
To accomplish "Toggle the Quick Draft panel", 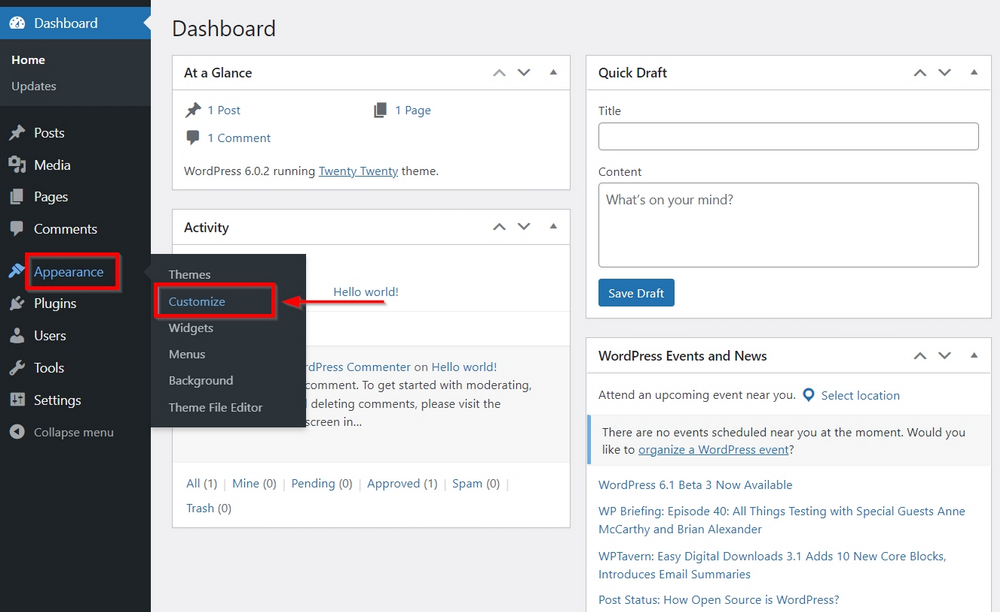I will coord(974,73).
